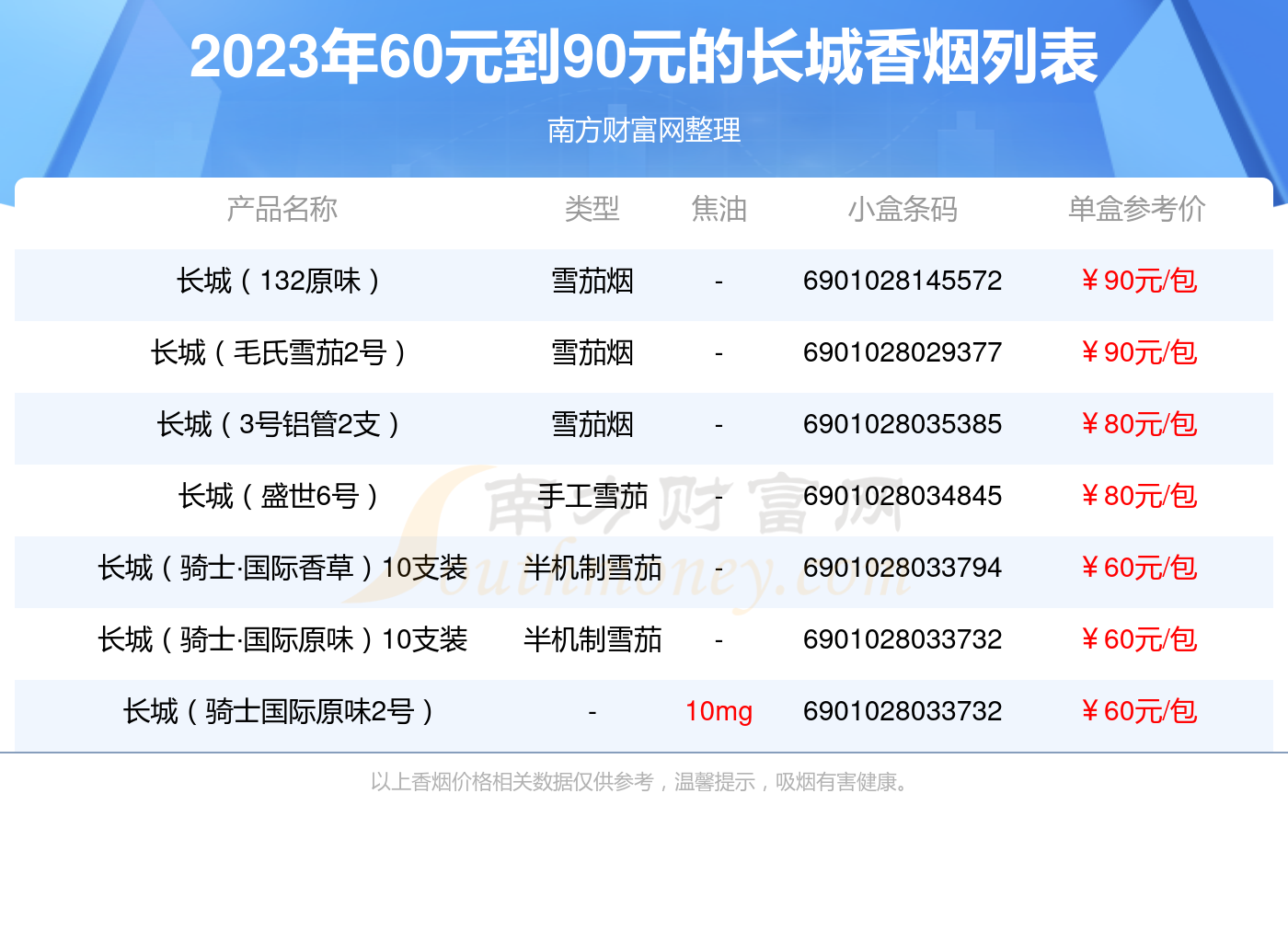The height and width of the screenshot is (943, 1288).
Task: Select the 单盒参考价 column header
Action: 1137,209
